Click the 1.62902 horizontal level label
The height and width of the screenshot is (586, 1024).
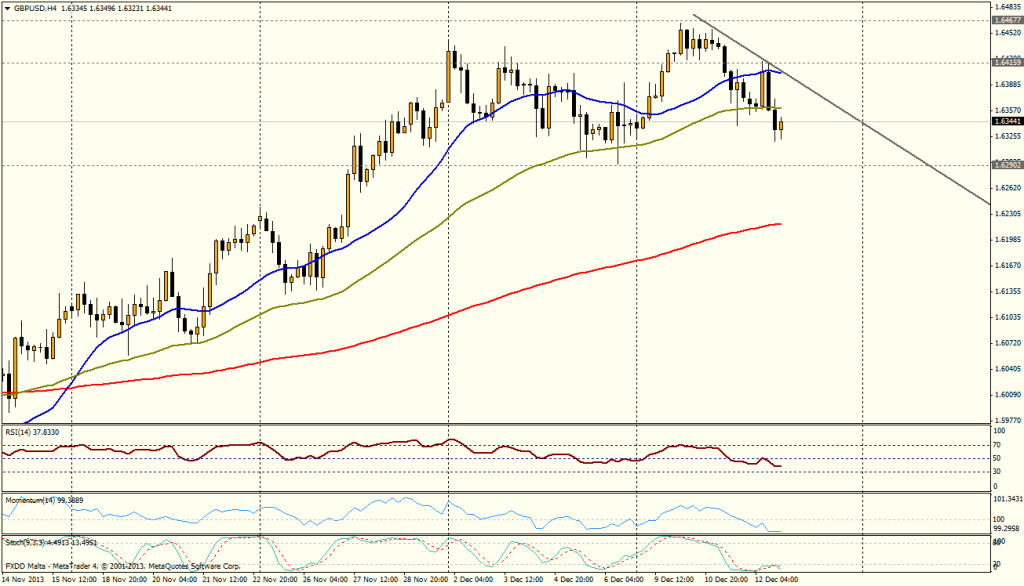[x=1005, y=164]
